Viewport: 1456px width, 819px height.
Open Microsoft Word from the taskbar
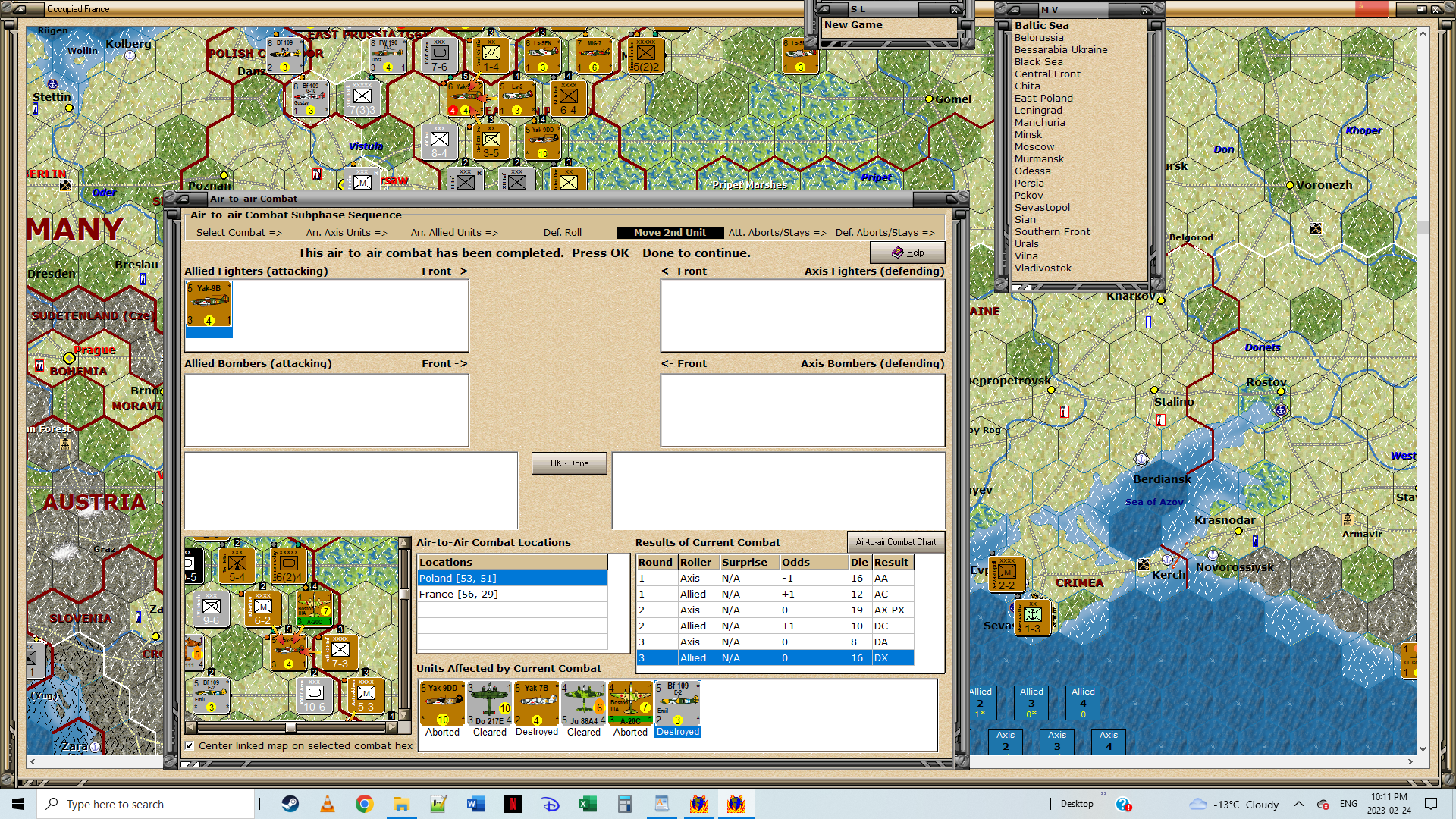tap(476, 804)
